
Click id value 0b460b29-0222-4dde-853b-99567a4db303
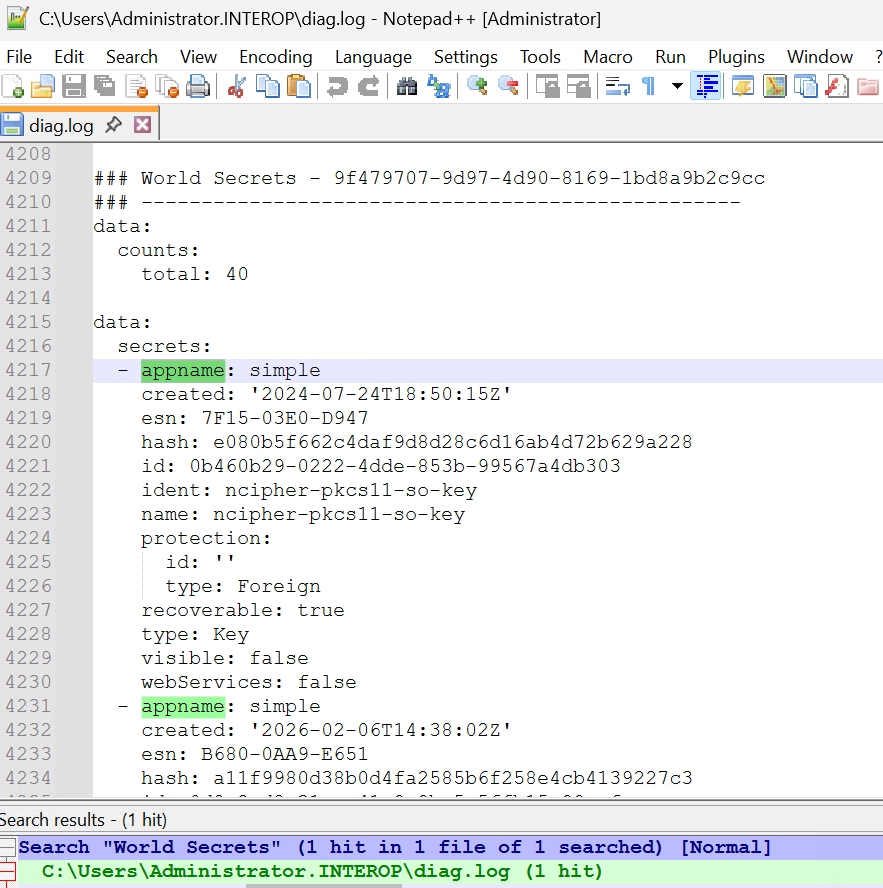[x=405, y=466]
